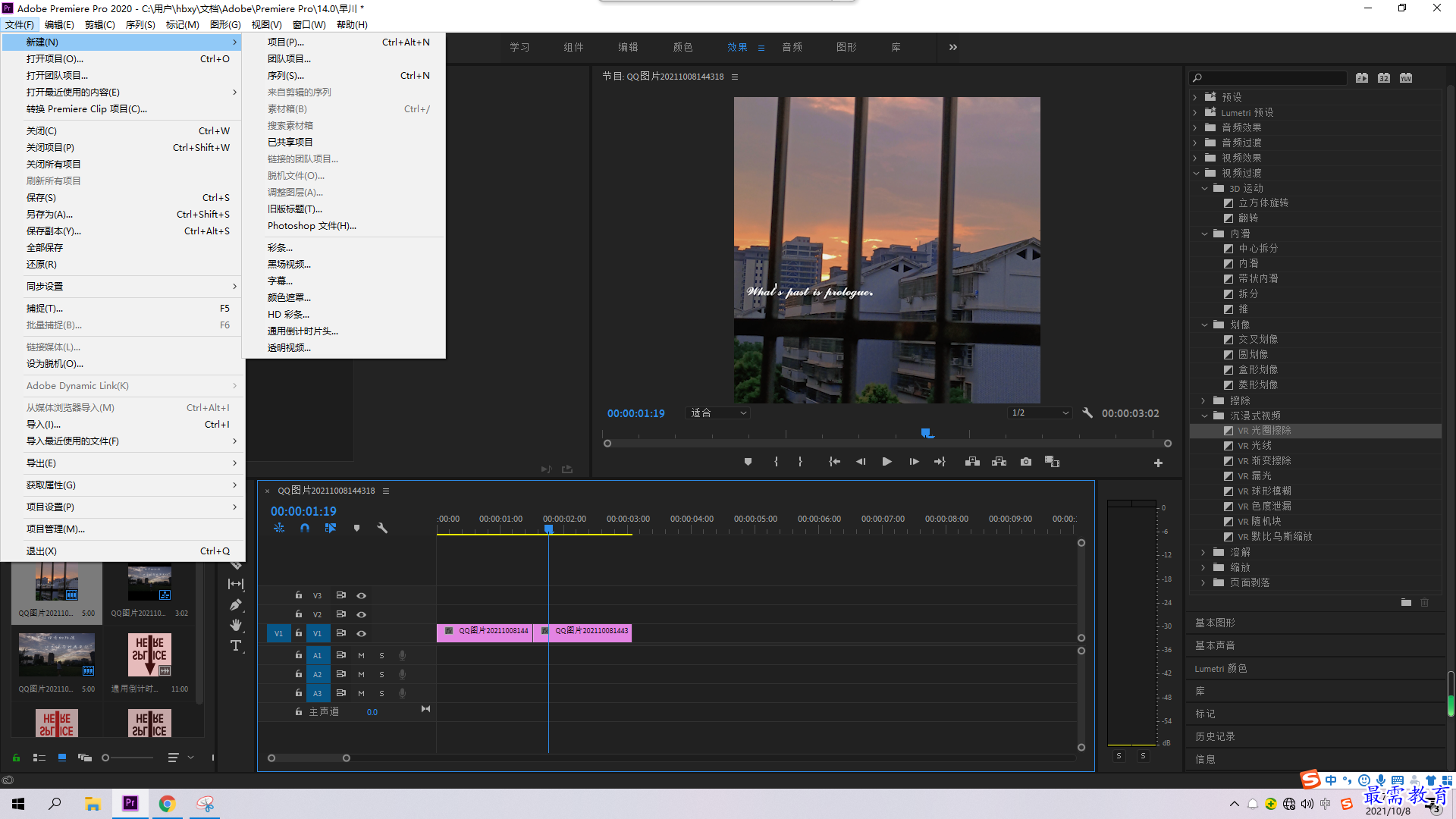Toggle A2 track targeting
This screenshot has height=819, width=1456.
click(x=318, y=674)
